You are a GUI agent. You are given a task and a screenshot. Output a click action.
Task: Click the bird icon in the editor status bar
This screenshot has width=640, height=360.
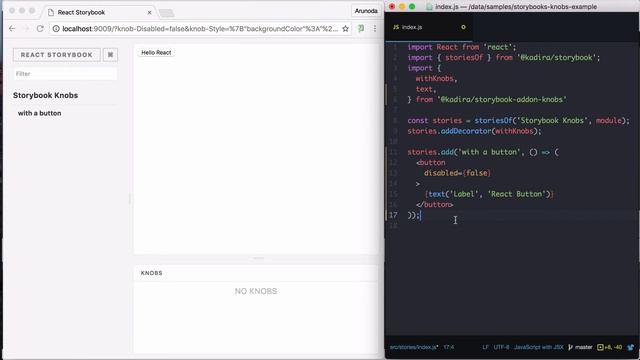tap(631, 347)
